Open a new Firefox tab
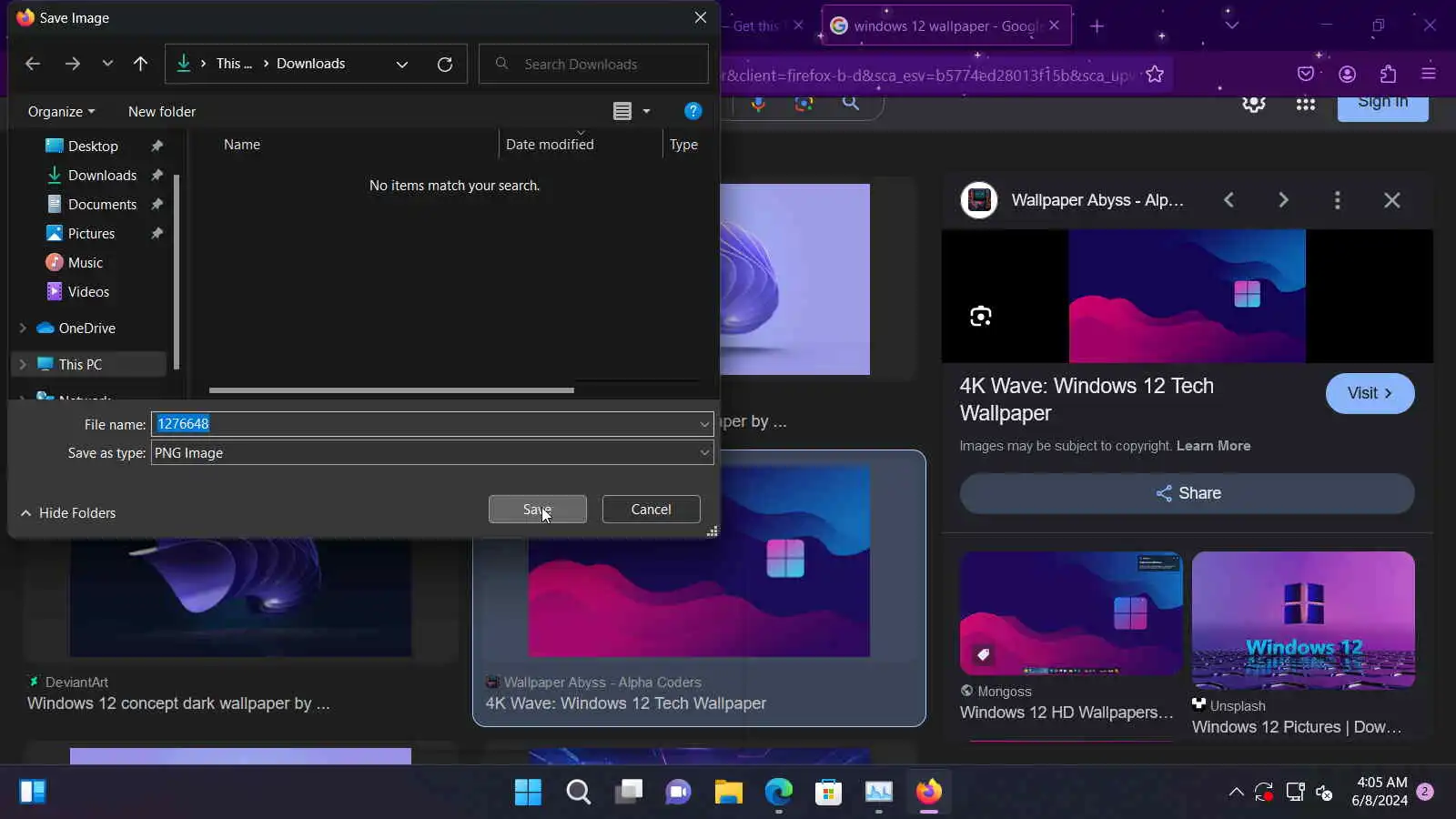The width and height of the screenshot is (1456, 819). tap(1097, 25)
